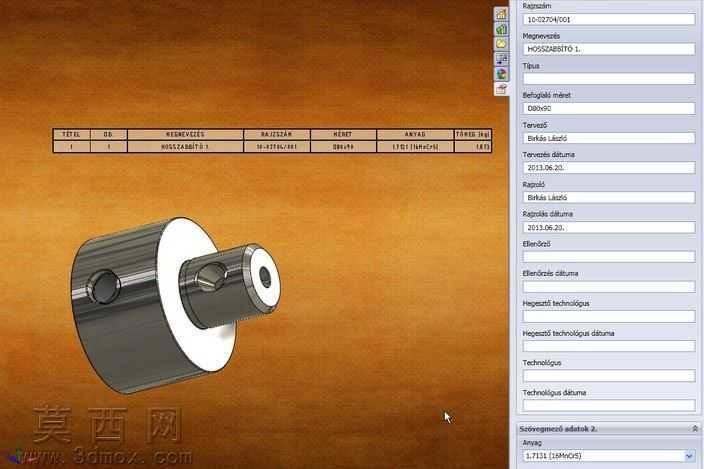Click the Rajzszám field with 10-02704/001
Screen dimensions: 704x469
click(609, 19)
